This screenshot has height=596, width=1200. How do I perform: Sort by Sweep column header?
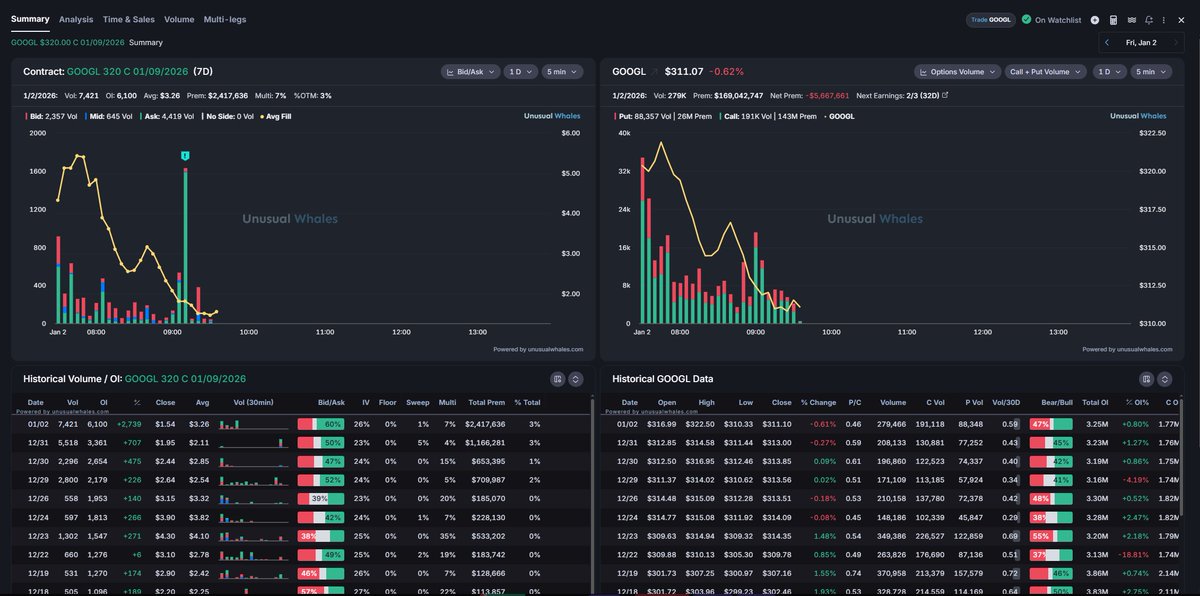[x=418, y=402]
